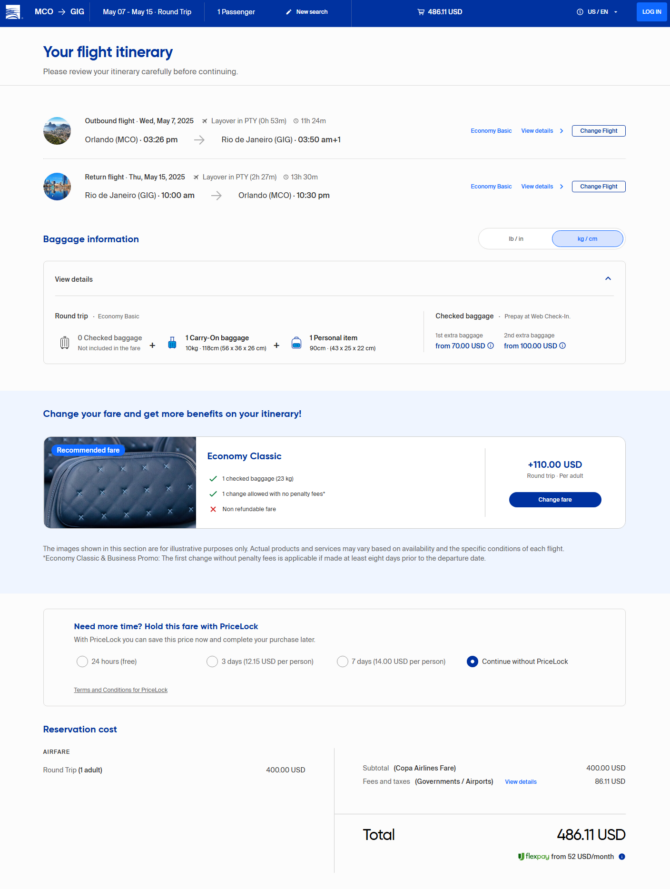Click the Change fare button
The height and width of the screenshot is (889, 670).
555,499
